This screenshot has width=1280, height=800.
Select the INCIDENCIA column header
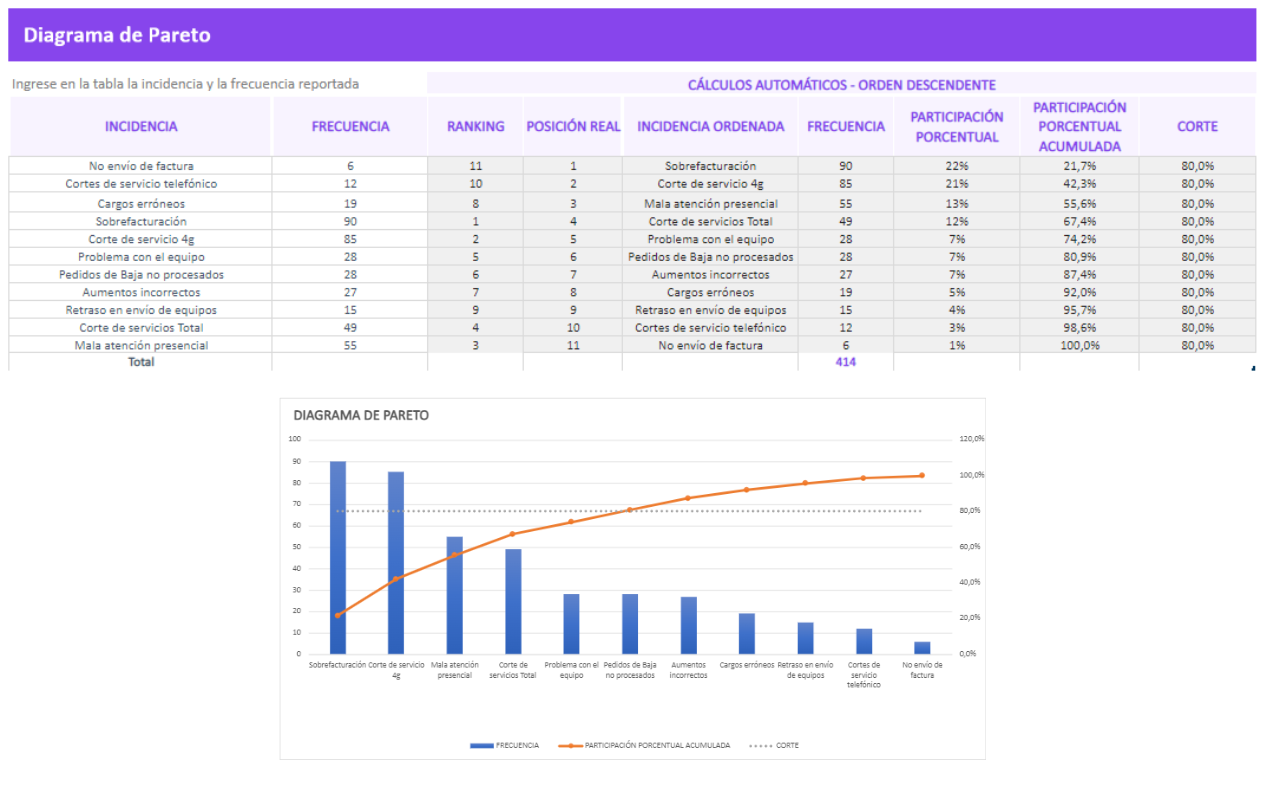(x=141, y=127)
